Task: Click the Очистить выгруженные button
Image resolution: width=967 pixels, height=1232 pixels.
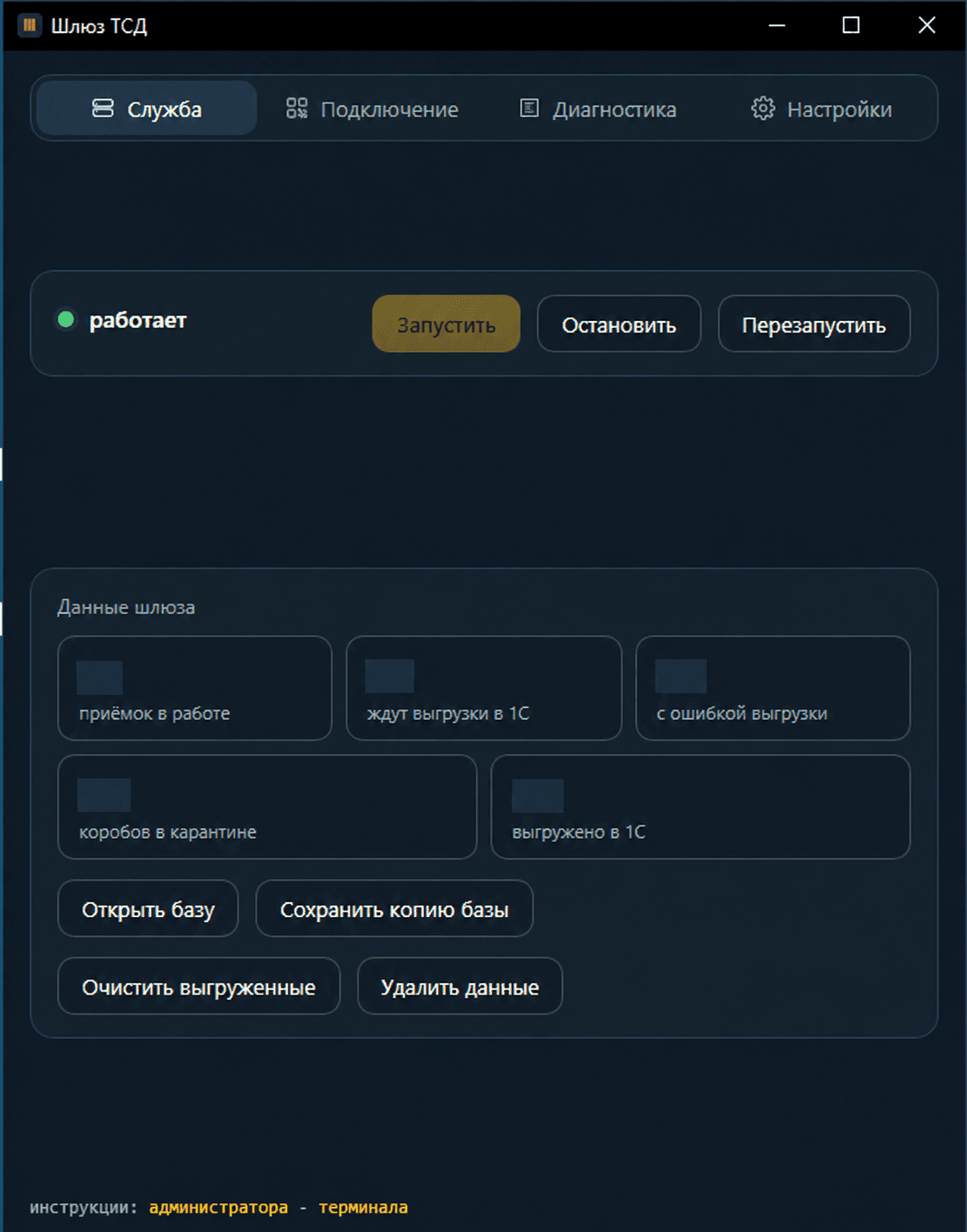Action: pyautogui.click(x=198, y=987)
